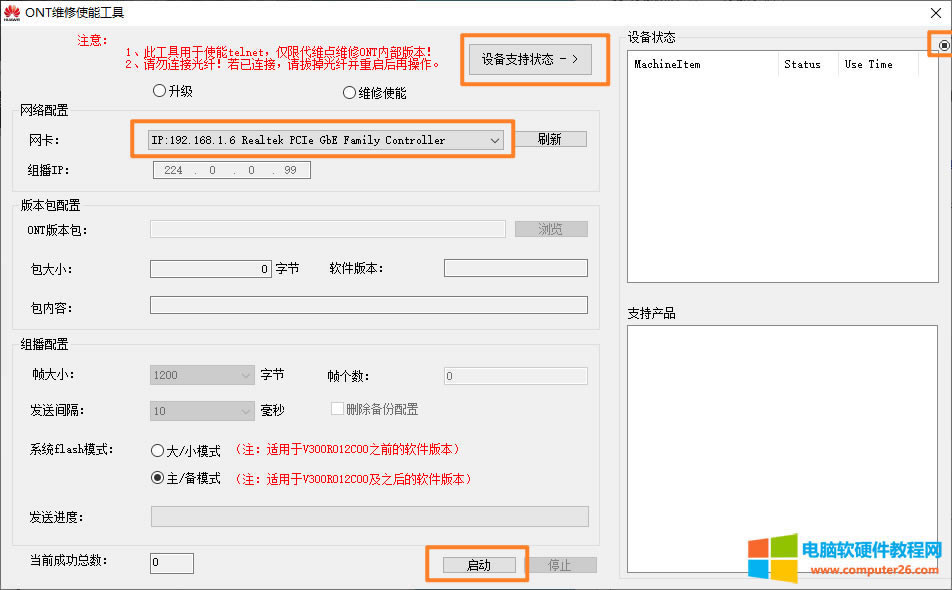Image resolution: width=952 pixels, height=590 pixels.
Task: Click the 设备支持状态 -> button
Action: [530, 59]
